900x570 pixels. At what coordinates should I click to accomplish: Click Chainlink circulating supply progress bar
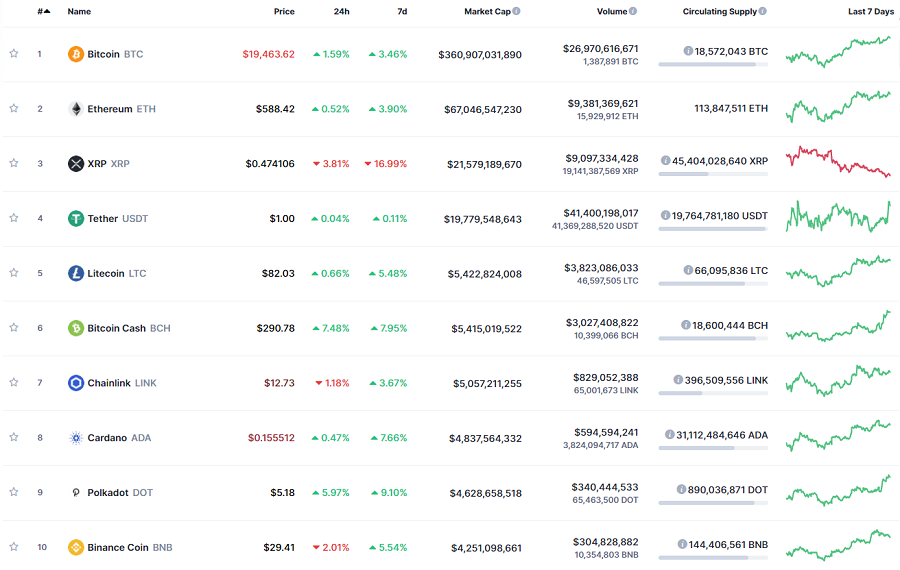tap(713, 393)
